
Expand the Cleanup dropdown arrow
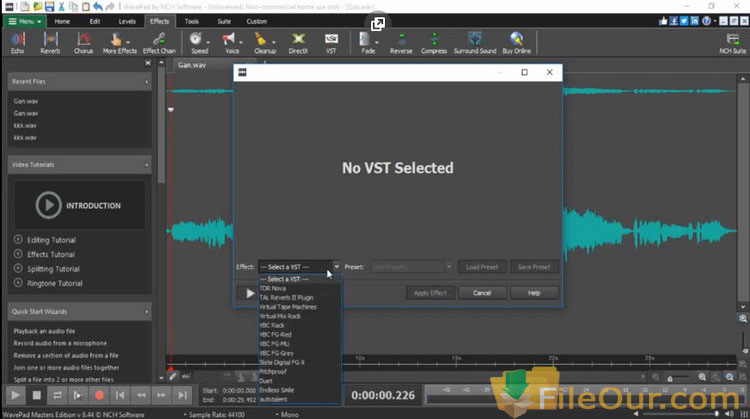pyautogui.click(x=273, y=43)
